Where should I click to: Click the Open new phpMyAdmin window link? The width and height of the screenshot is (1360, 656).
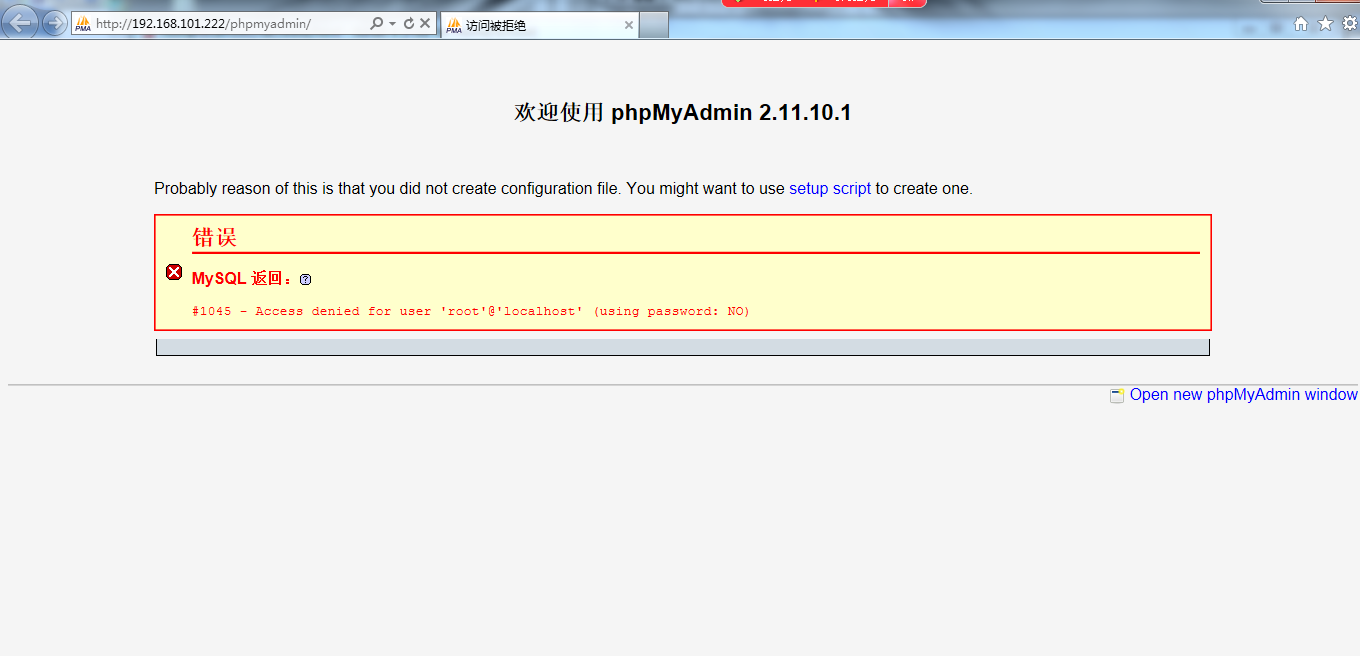click(1244, 395)
